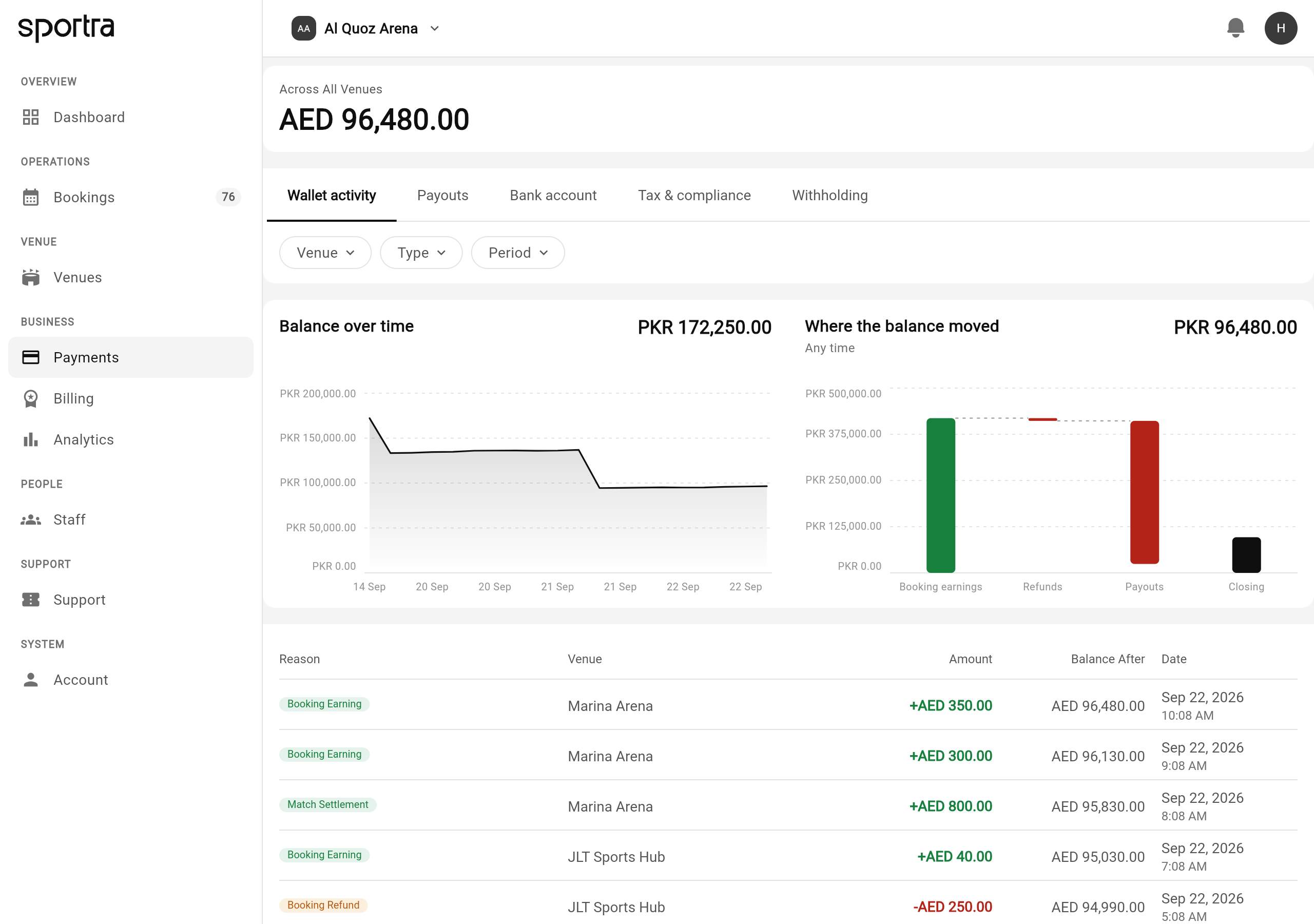Open the H user avatar menu
Screen dimensions: 1314x924
pos(1281,28)
